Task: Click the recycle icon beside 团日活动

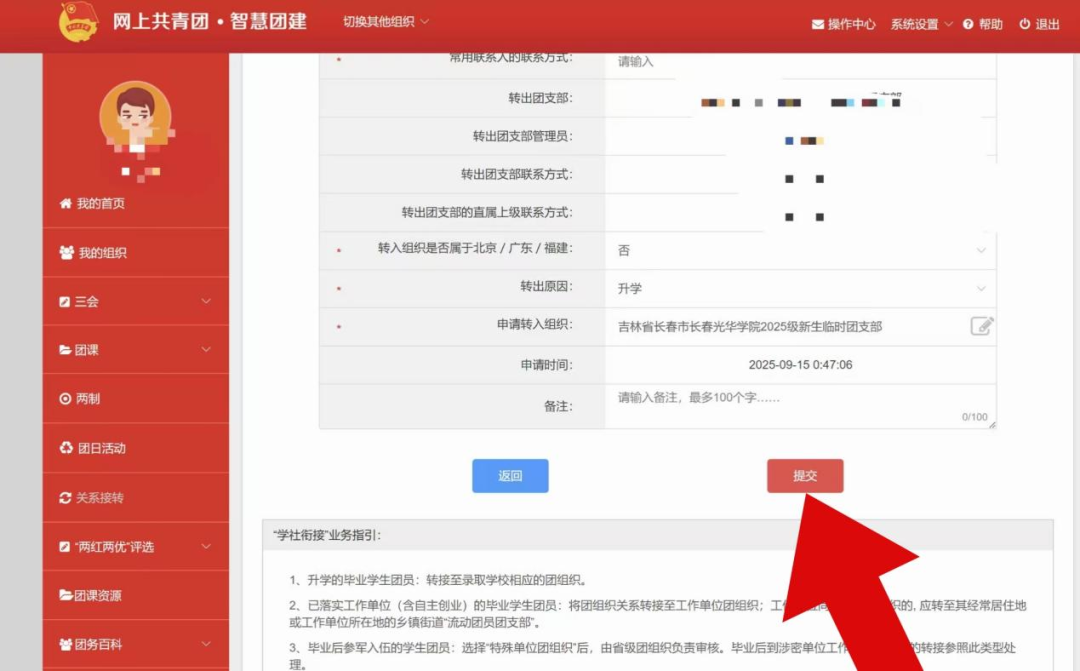Action: 66,448
